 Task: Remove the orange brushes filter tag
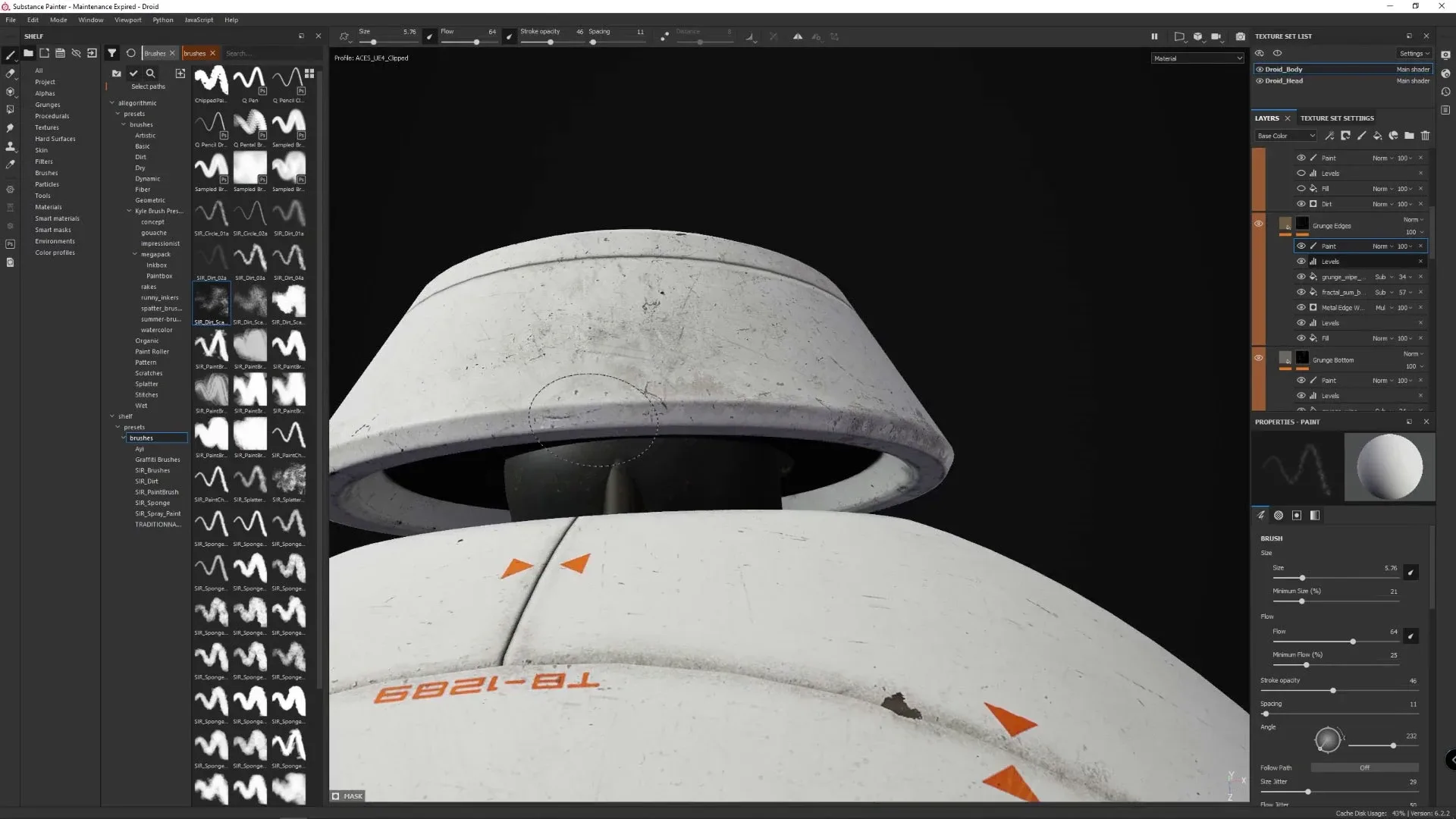tap(212, 53)
